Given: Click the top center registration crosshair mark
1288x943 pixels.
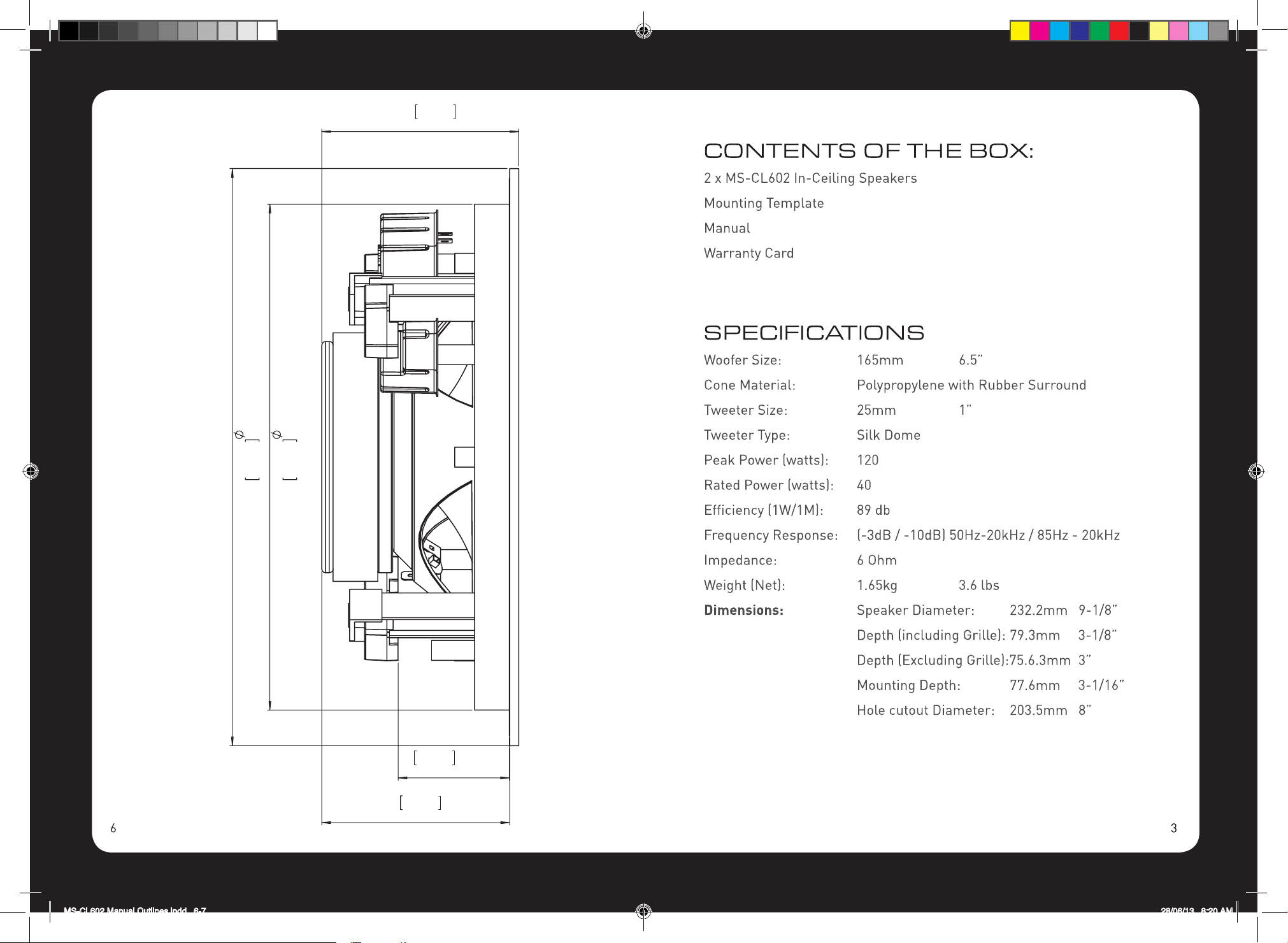Looking at the screenshot, I should pyautogui.click(x=643, y=31).
